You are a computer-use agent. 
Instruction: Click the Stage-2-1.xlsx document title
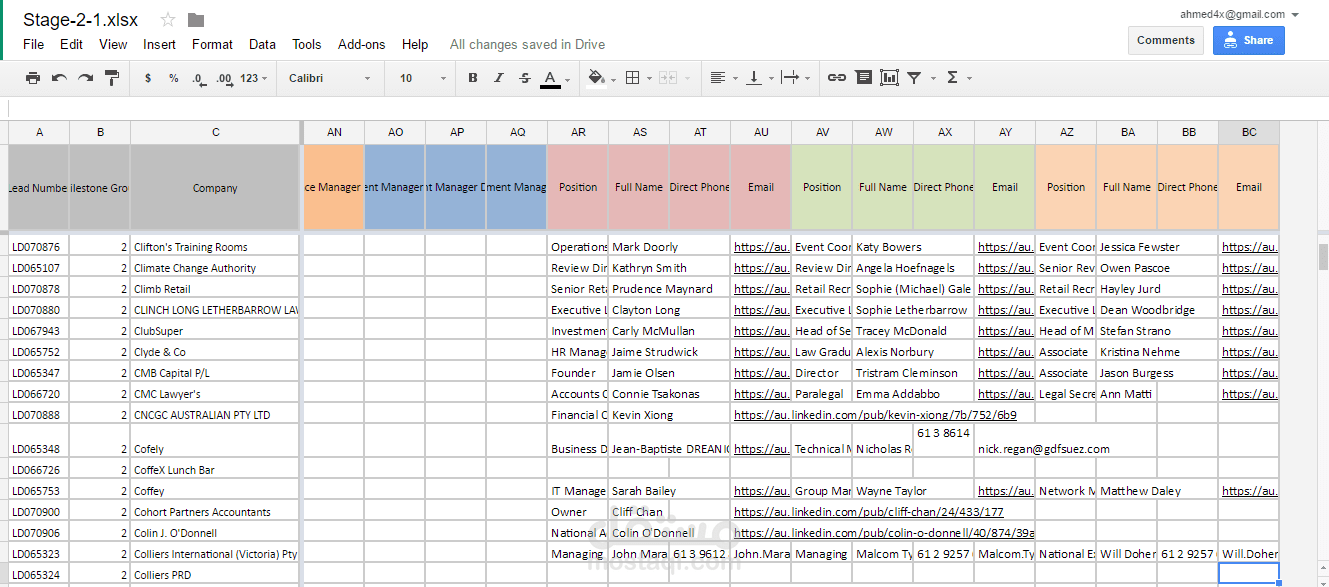[81, 20]
